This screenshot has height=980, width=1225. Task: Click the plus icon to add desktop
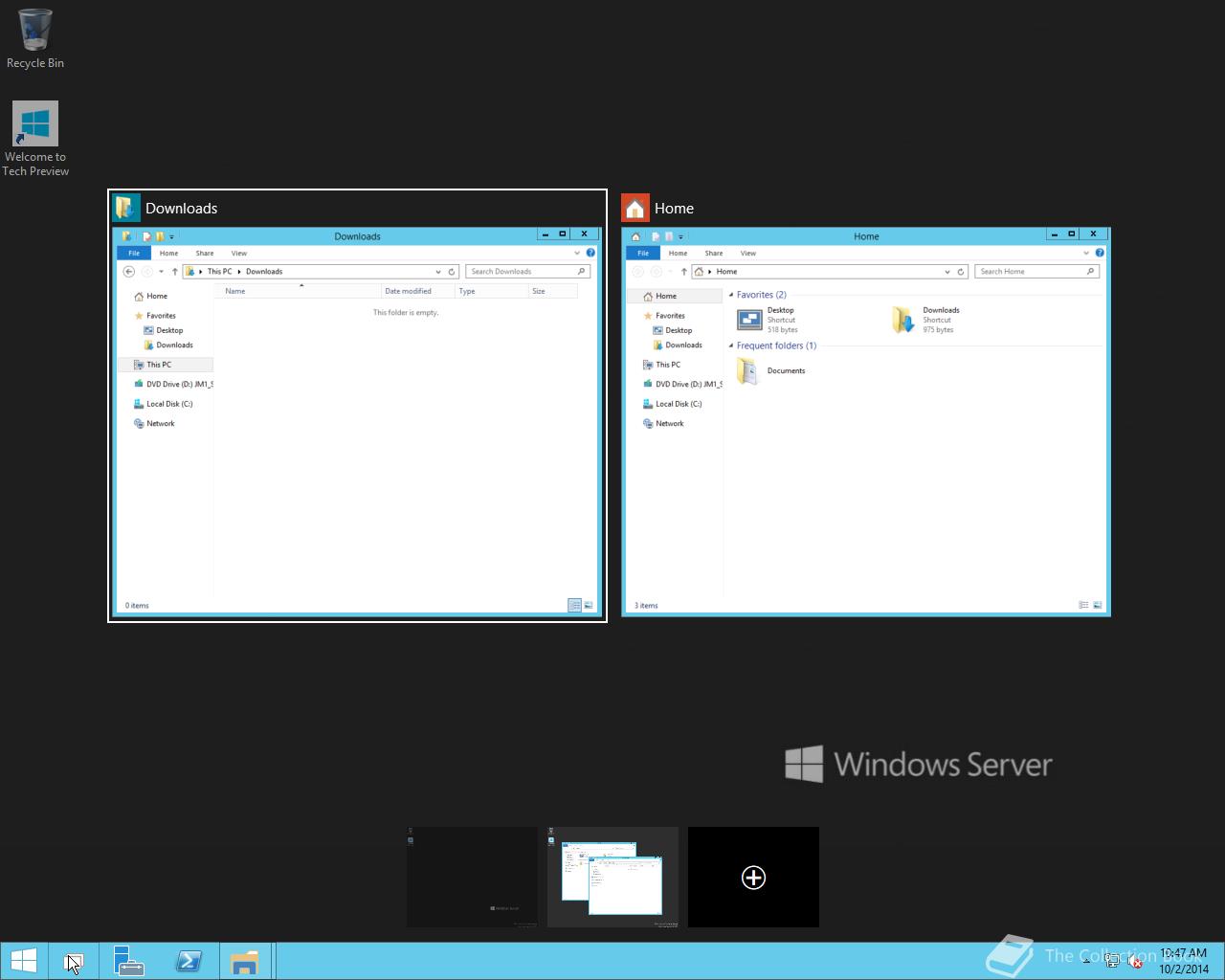[x=753, y=878]
